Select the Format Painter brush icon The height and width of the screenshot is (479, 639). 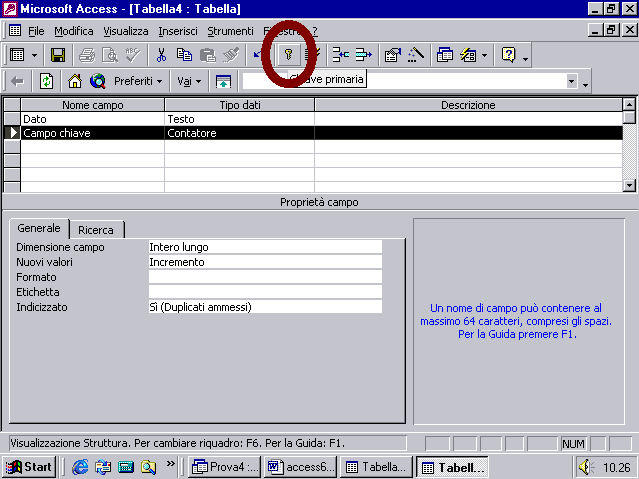(x=231, y=55)
